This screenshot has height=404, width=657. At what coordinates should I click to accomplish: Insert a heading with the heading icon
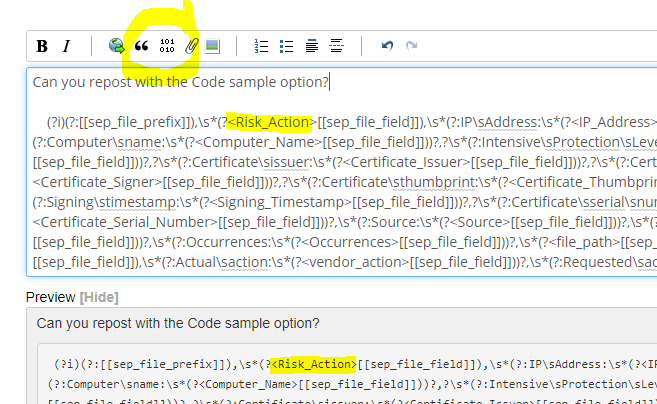(312, 45)
